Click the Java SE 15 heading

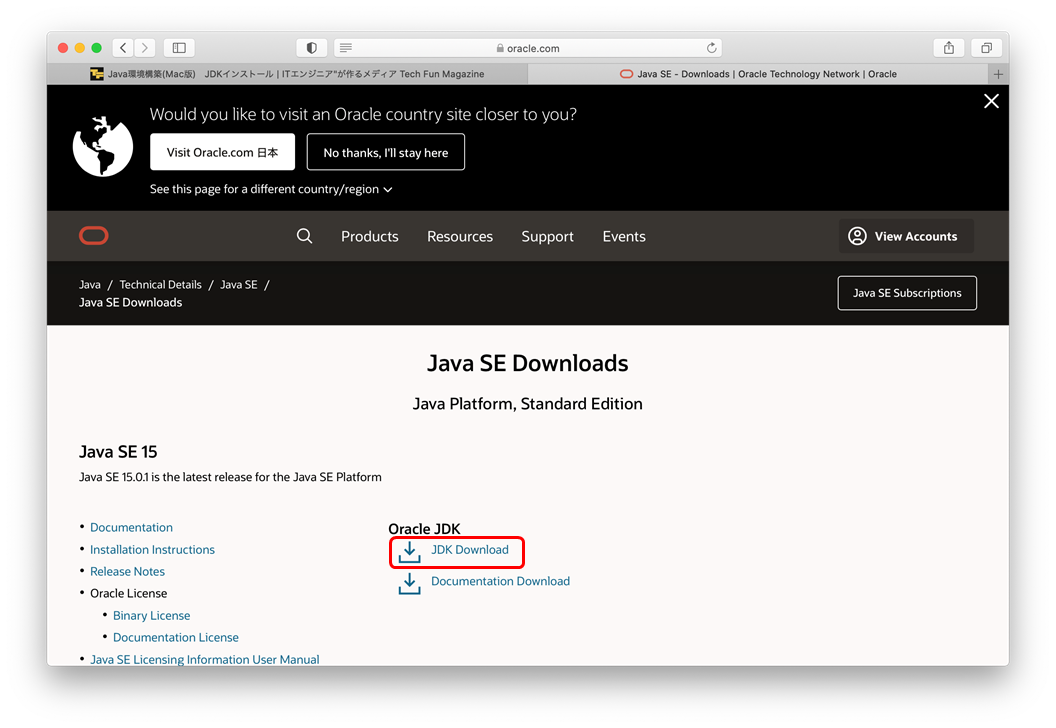(x=118, y=451)
